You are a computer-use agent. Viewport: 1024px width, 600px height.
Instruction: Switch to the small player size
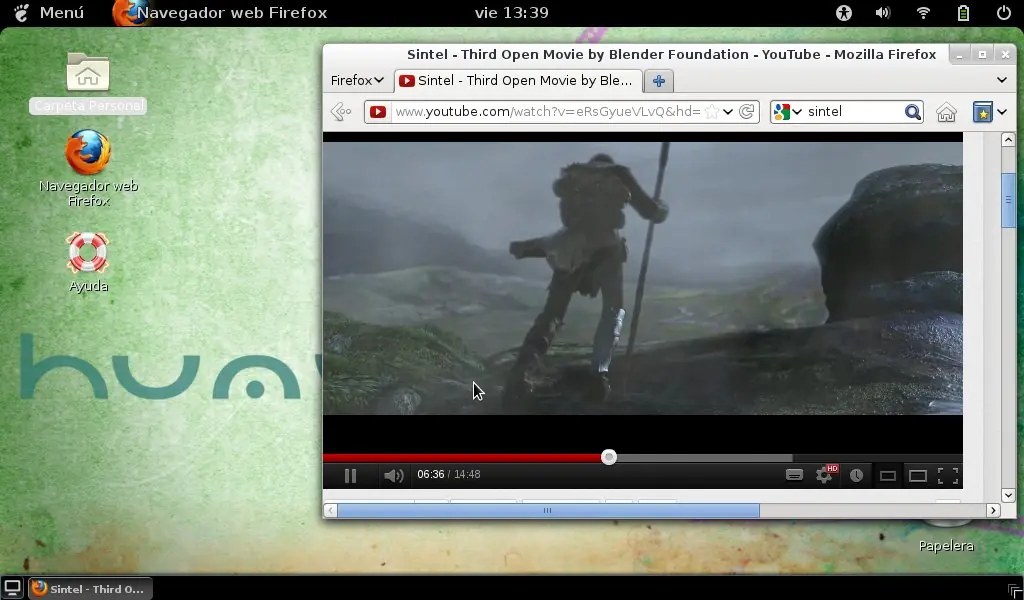(888, 476)
